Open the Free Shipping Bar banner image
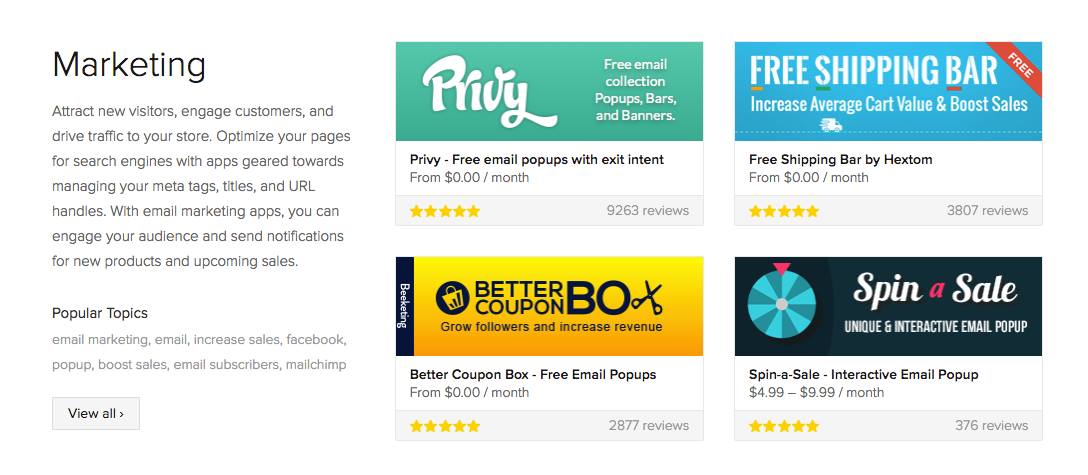The image size is (1088, 475). click(x=888, y=91)
